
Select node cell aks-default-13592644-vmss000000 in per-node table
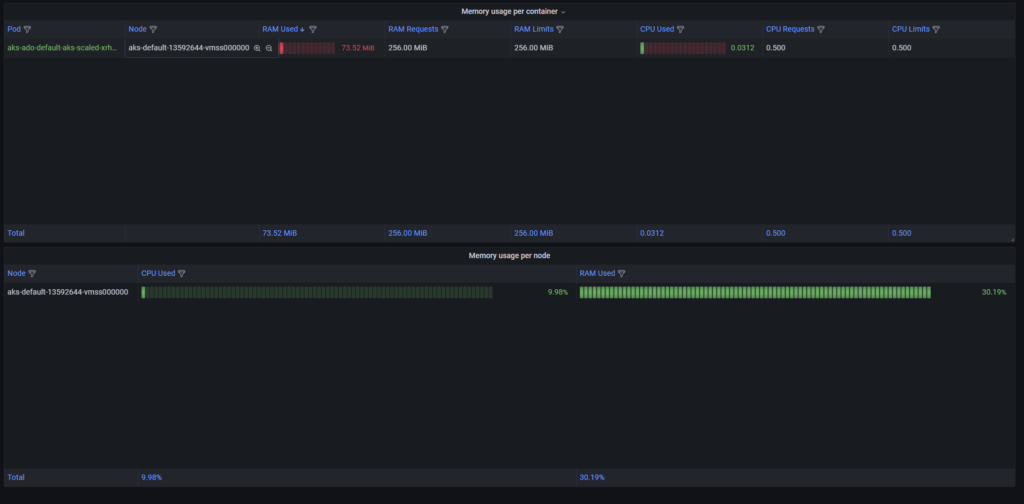[x=68, y=292]
